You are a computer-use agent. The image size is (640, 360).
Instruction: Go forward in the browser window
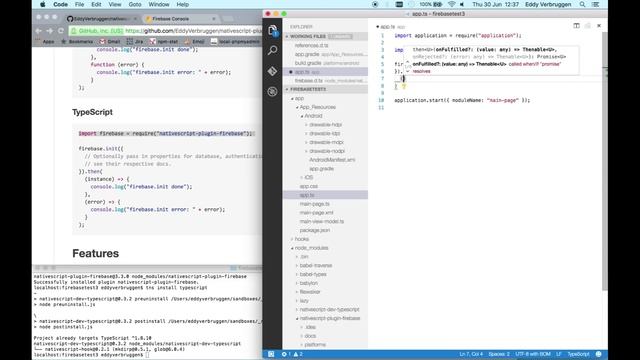(49, 31)
